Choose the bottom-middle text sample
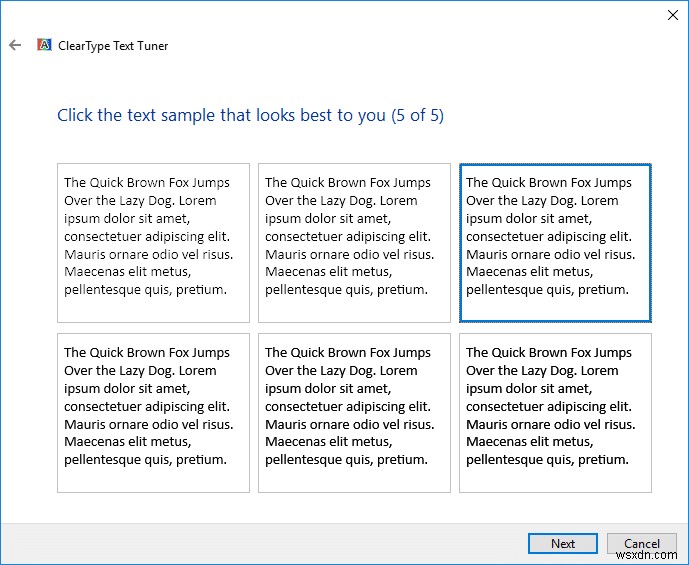Screen dimensions: 689x565 click(x=354, y=413)
